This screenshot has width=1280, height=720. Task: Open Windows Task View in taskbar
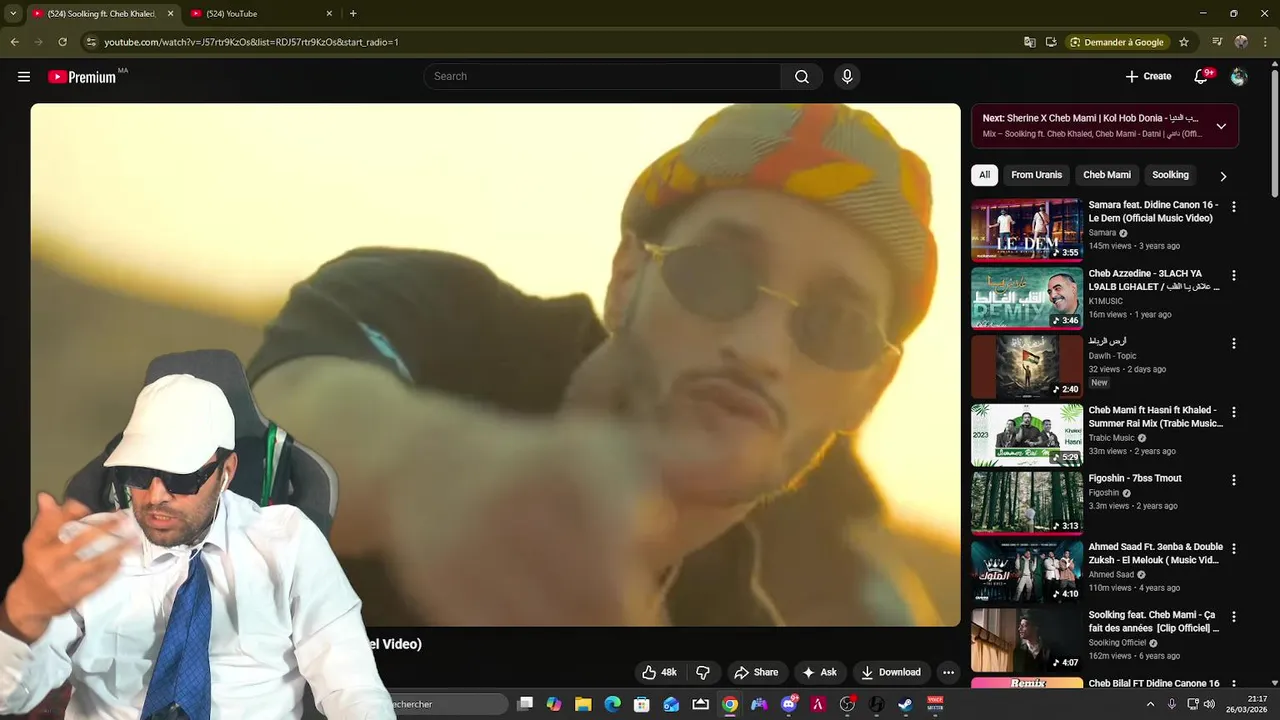point(525,704)
